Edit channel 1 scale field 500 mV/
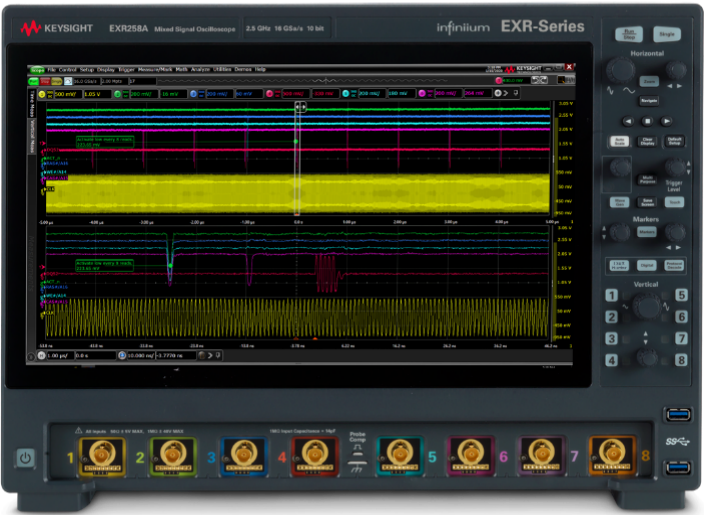The height and width of the screenshot is (517, 704). coord(68,94)
